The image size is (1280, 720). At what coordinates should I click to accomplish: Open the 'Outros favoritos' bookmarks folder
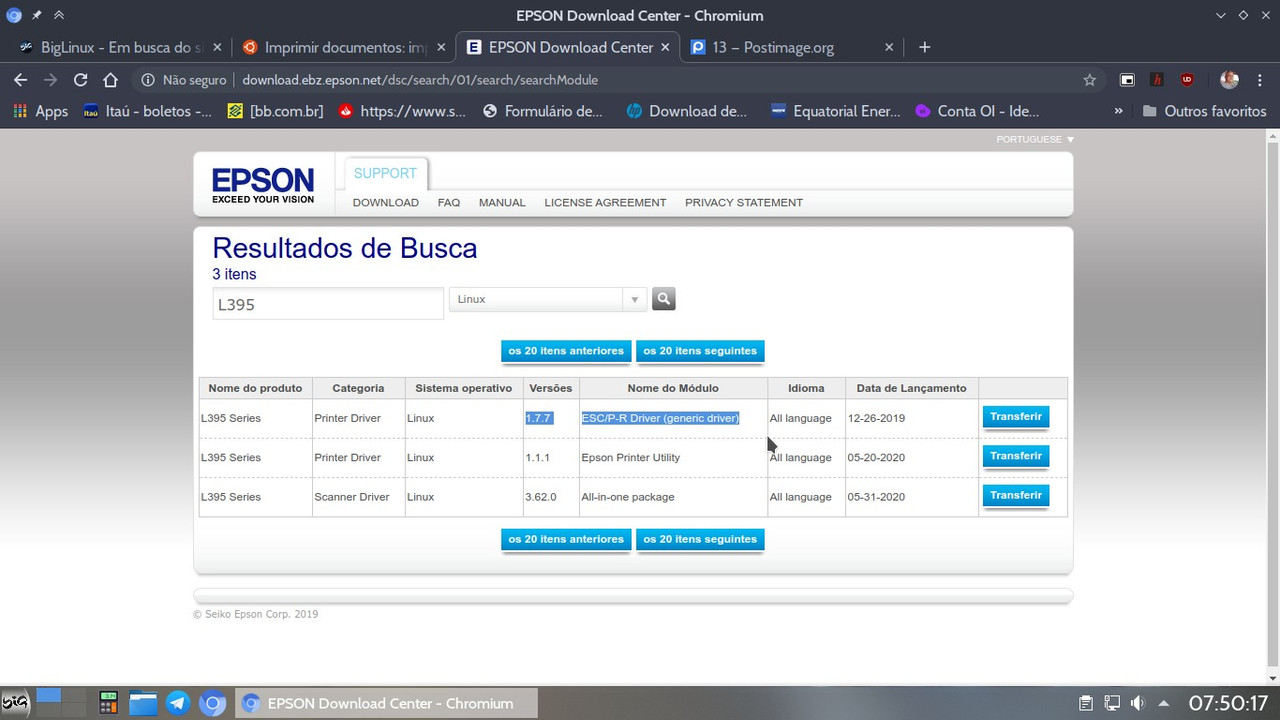[x=1204, y=111]
